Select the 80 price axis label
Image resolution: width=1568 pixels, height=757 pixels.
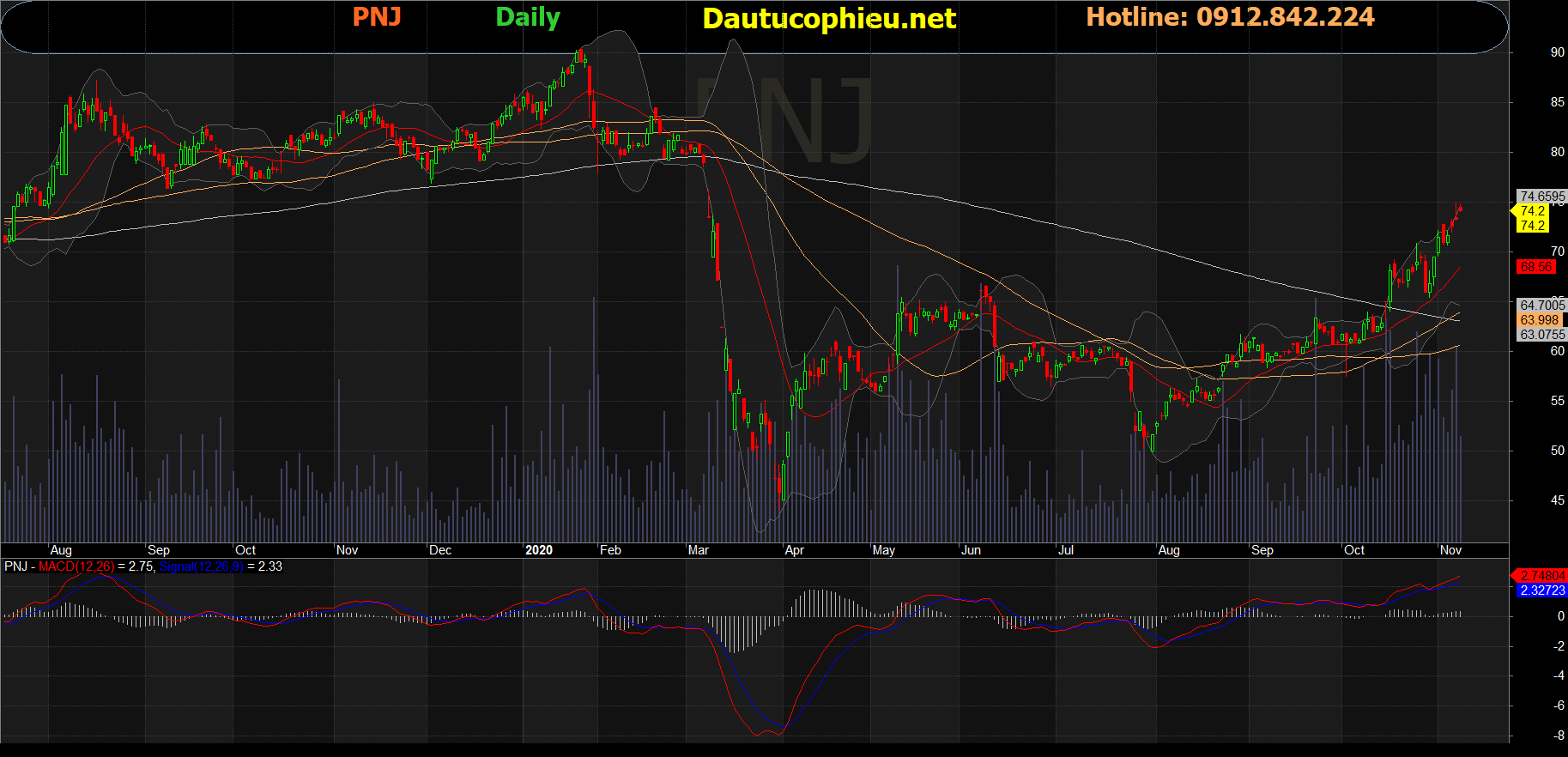click(x=1557, y=152)
